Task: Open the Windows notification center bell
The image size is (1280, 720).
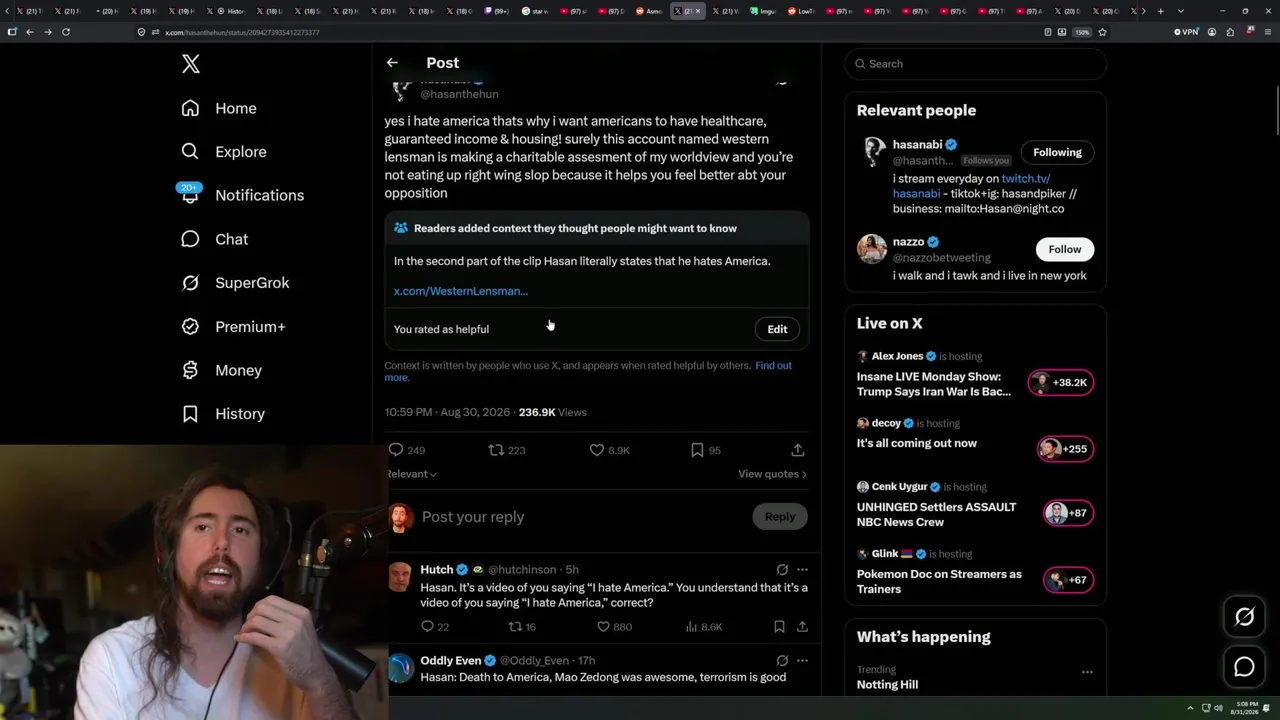Action: (x=1266, y=708)
